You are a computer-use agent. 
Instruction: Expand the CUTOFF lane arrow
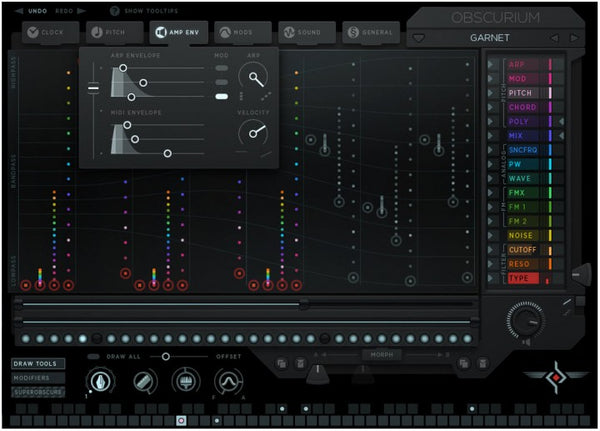tap(492, 249)
